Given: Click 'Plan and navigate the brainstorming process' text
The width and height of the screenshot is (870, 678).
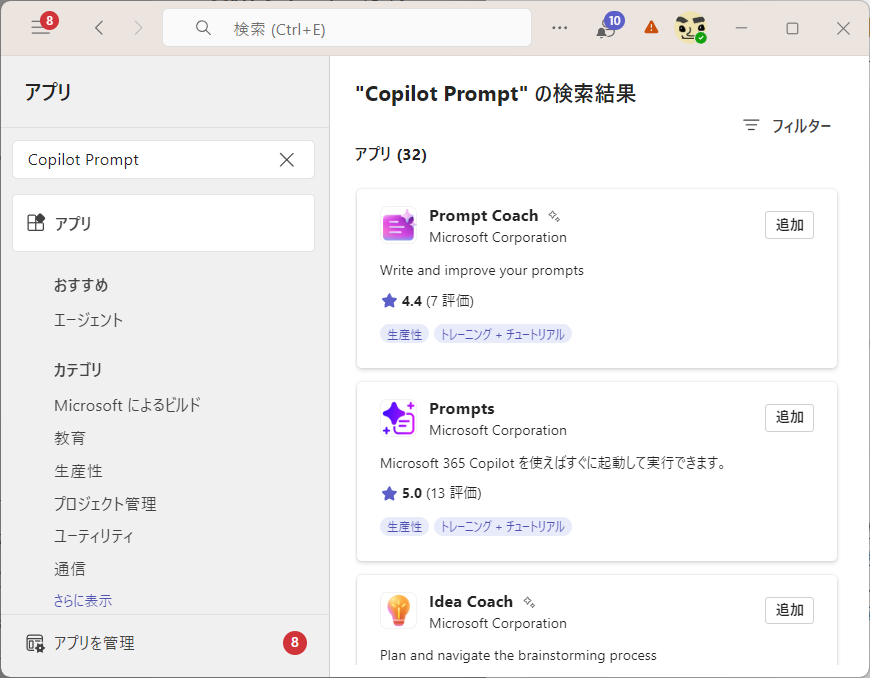Looking at the screenshot, I should tap(518, 655).
